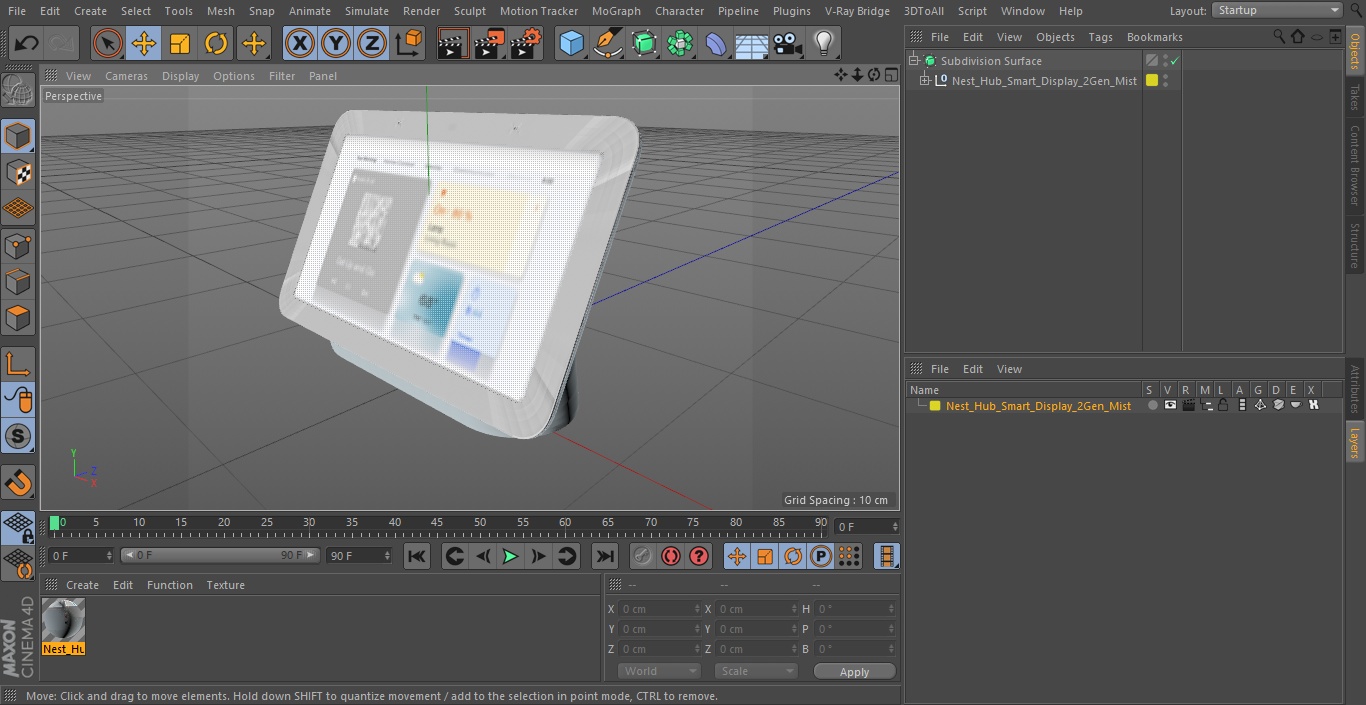The height and width of the screenshot is (705, 1366).
Task: Switch to Texture mode checkered cube
Action: click(18, 172)
